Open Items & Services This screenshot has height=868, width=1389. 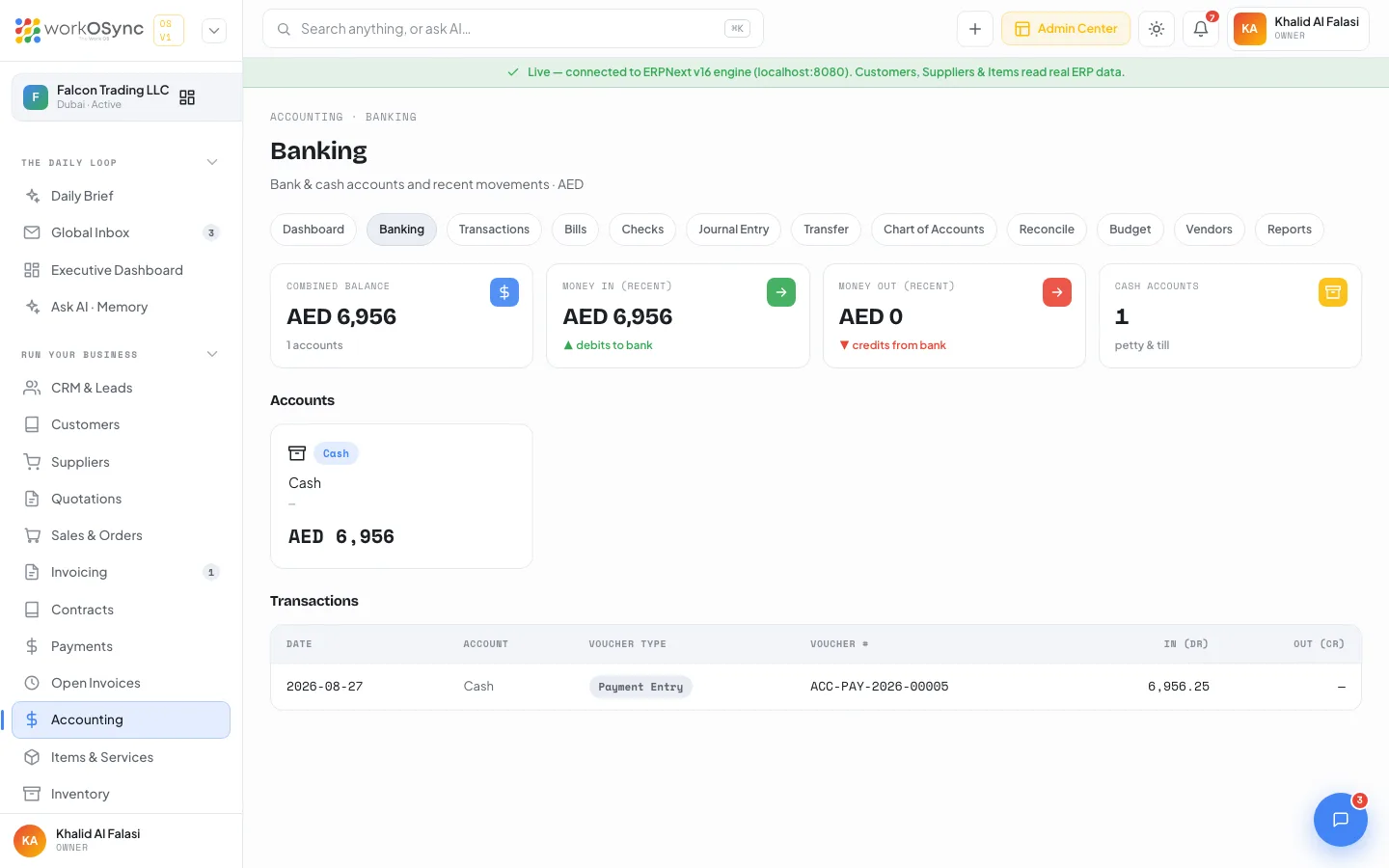point(122,757)
